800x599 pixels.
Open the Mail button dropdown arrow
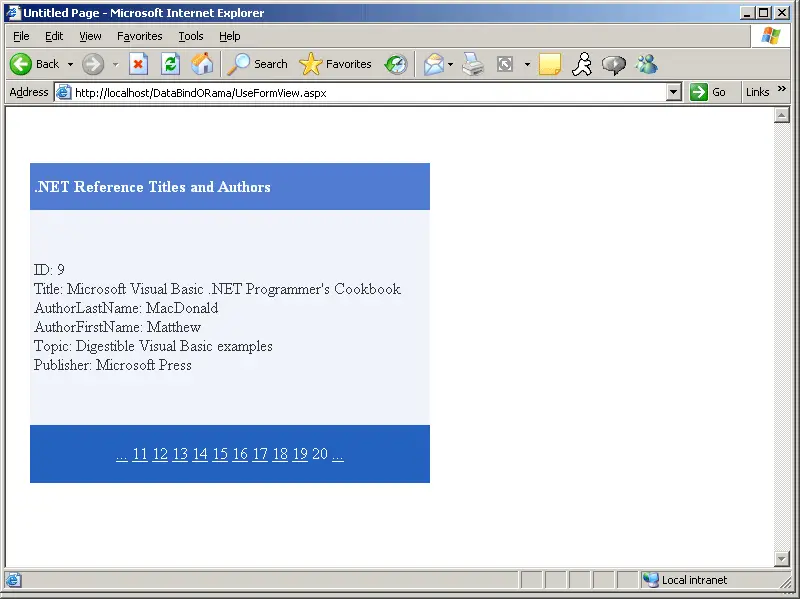coord(450,64)
